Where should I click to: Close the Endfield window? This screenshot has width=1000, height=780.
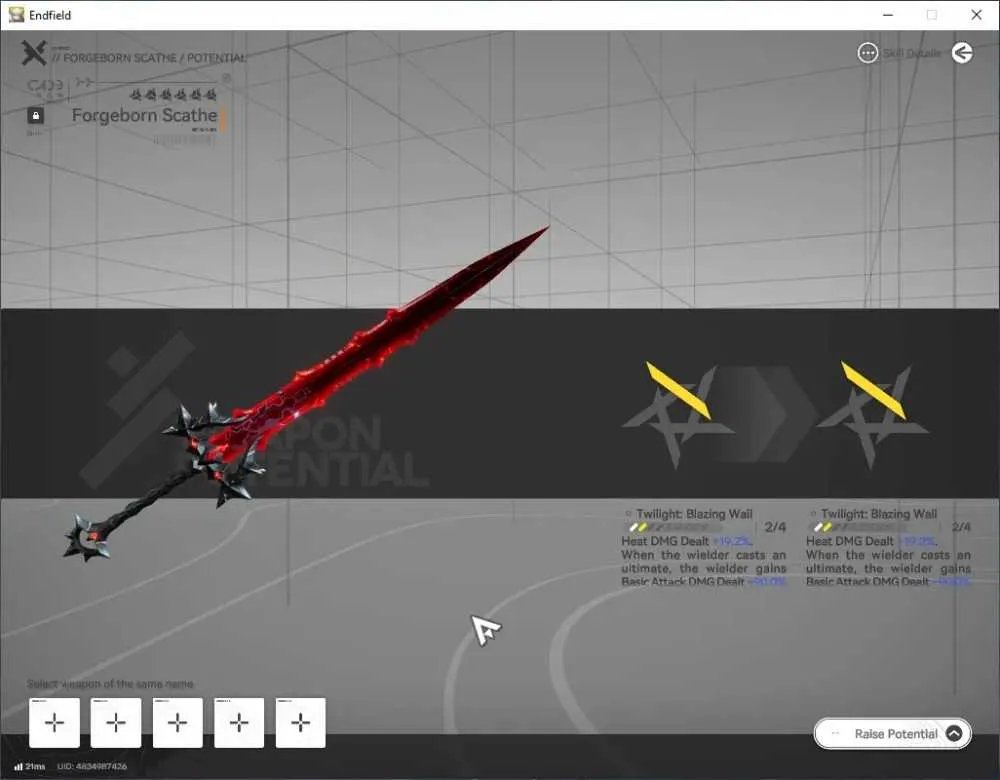pyautogui.click(x=976, y=15)
